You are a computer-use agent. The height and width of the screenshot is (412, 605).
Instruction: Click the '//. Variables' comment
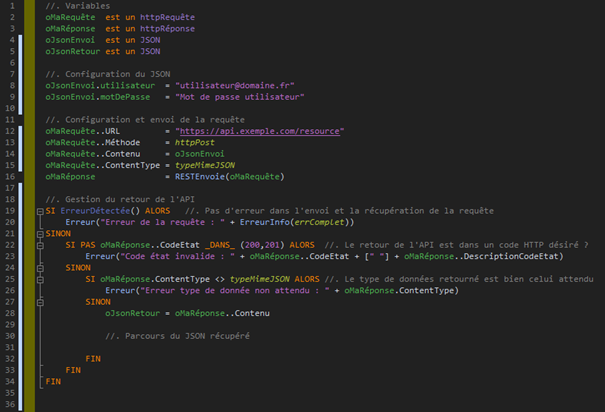(78, 6)
